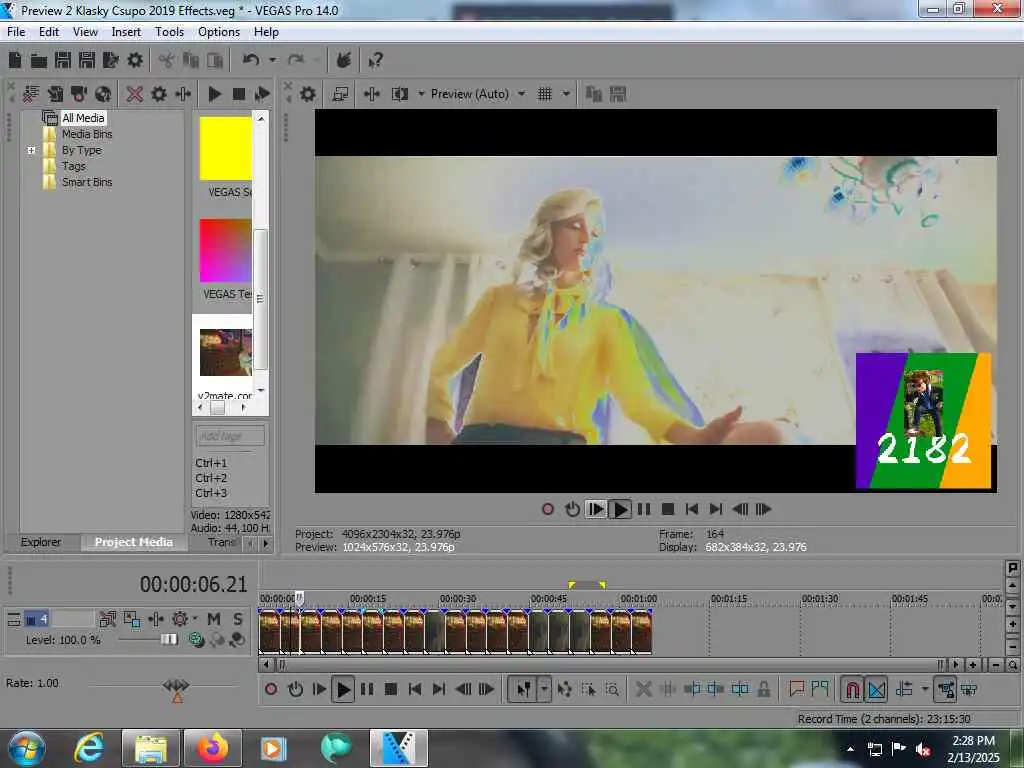The height and width of the screenshot is (768, 1024).
Task: Click the Cut scissors icon
Action: (x=167, y=61)
